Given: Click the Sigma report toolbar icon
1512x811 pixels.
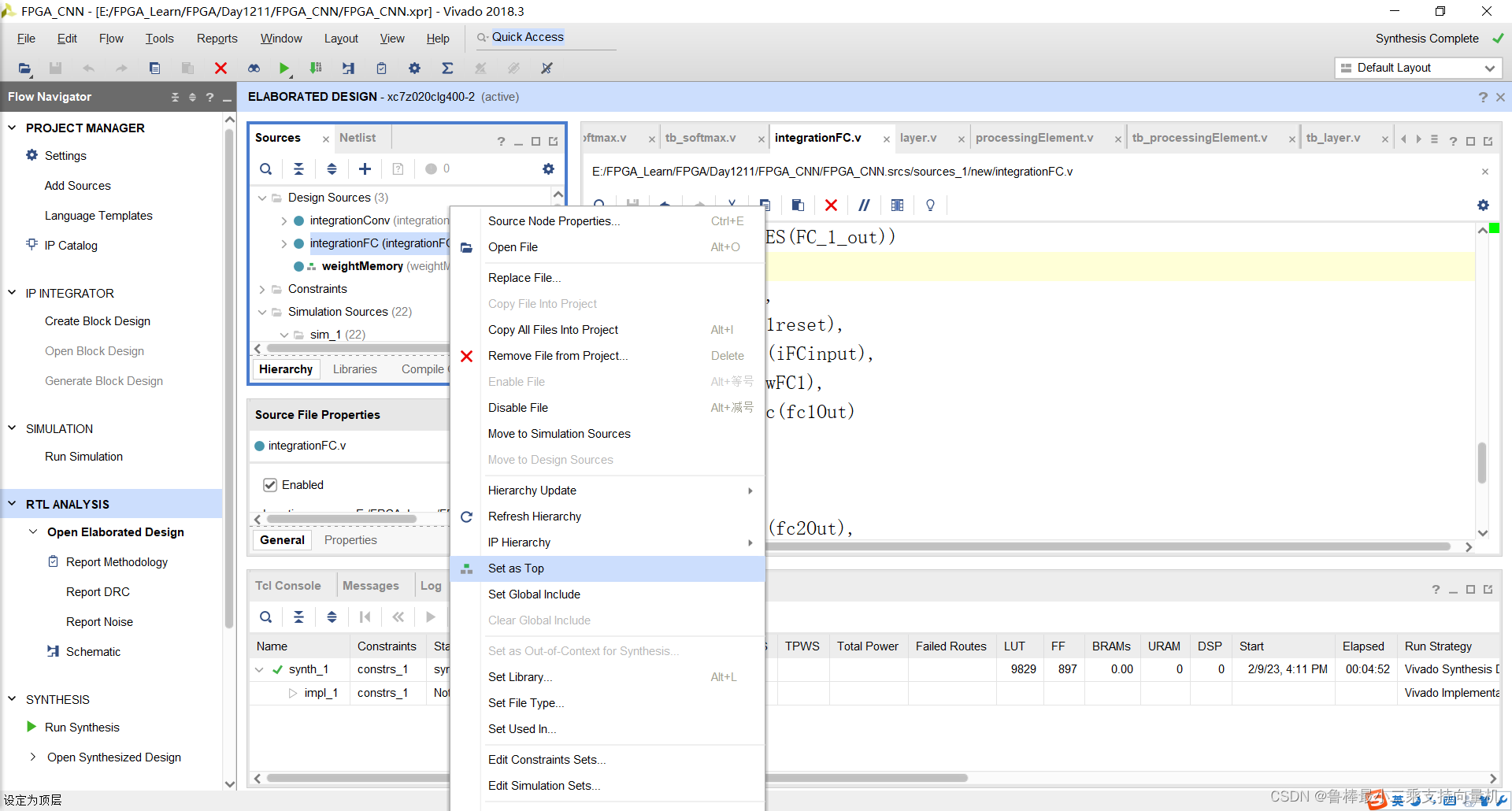Looking at the screenshot, I should coord(447,69).
